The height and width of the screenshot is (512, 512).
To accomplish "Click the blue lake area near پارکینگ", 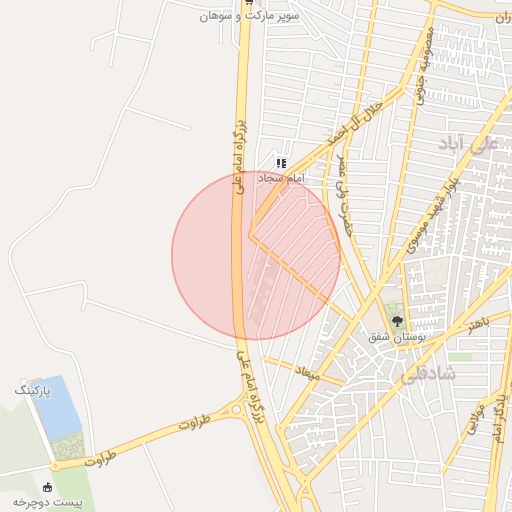I will coord(57,407).
